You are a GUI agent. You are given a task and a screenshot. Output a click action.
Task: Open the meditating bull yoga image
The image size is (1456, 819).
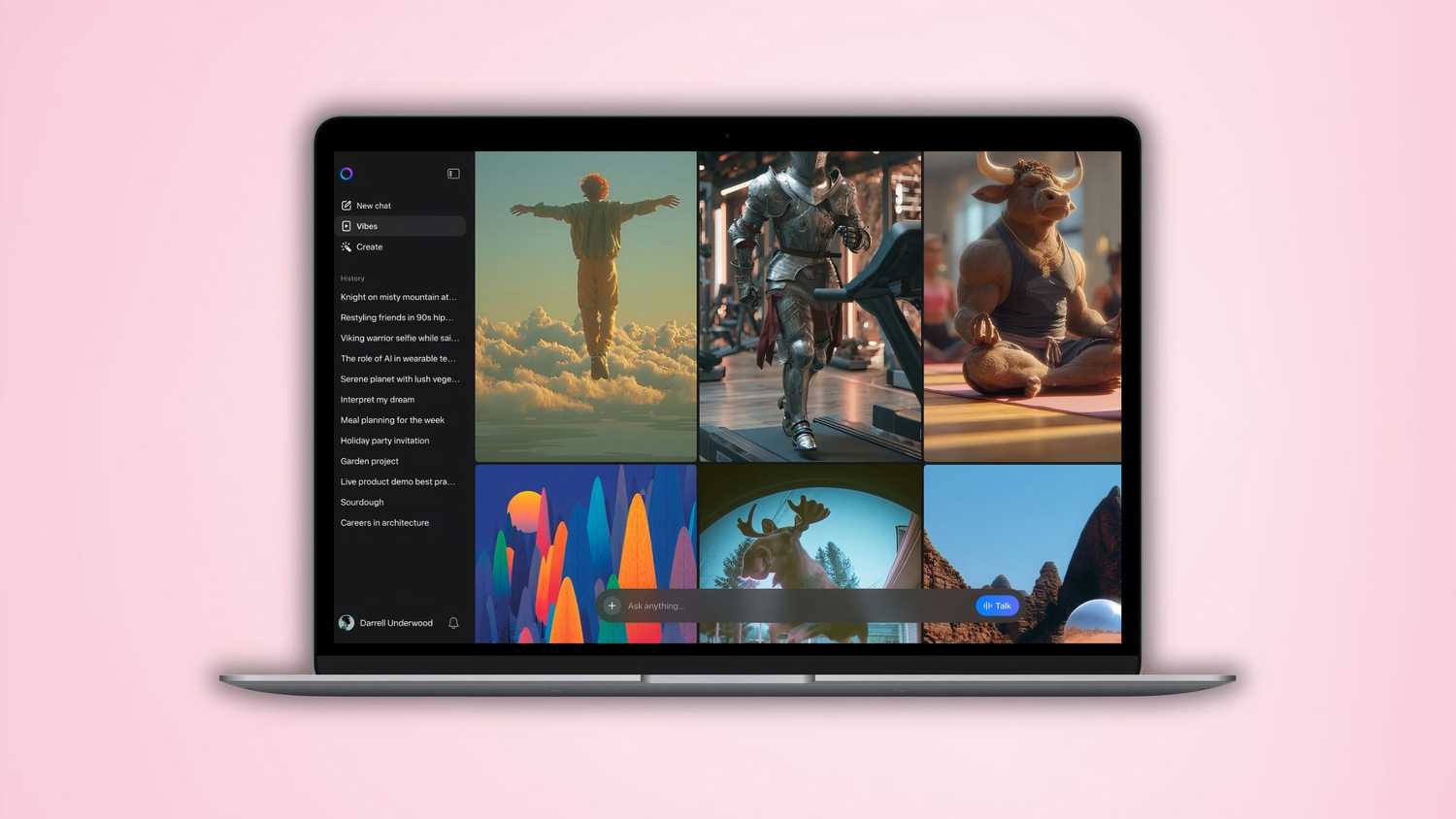[x=1022, y=306]
